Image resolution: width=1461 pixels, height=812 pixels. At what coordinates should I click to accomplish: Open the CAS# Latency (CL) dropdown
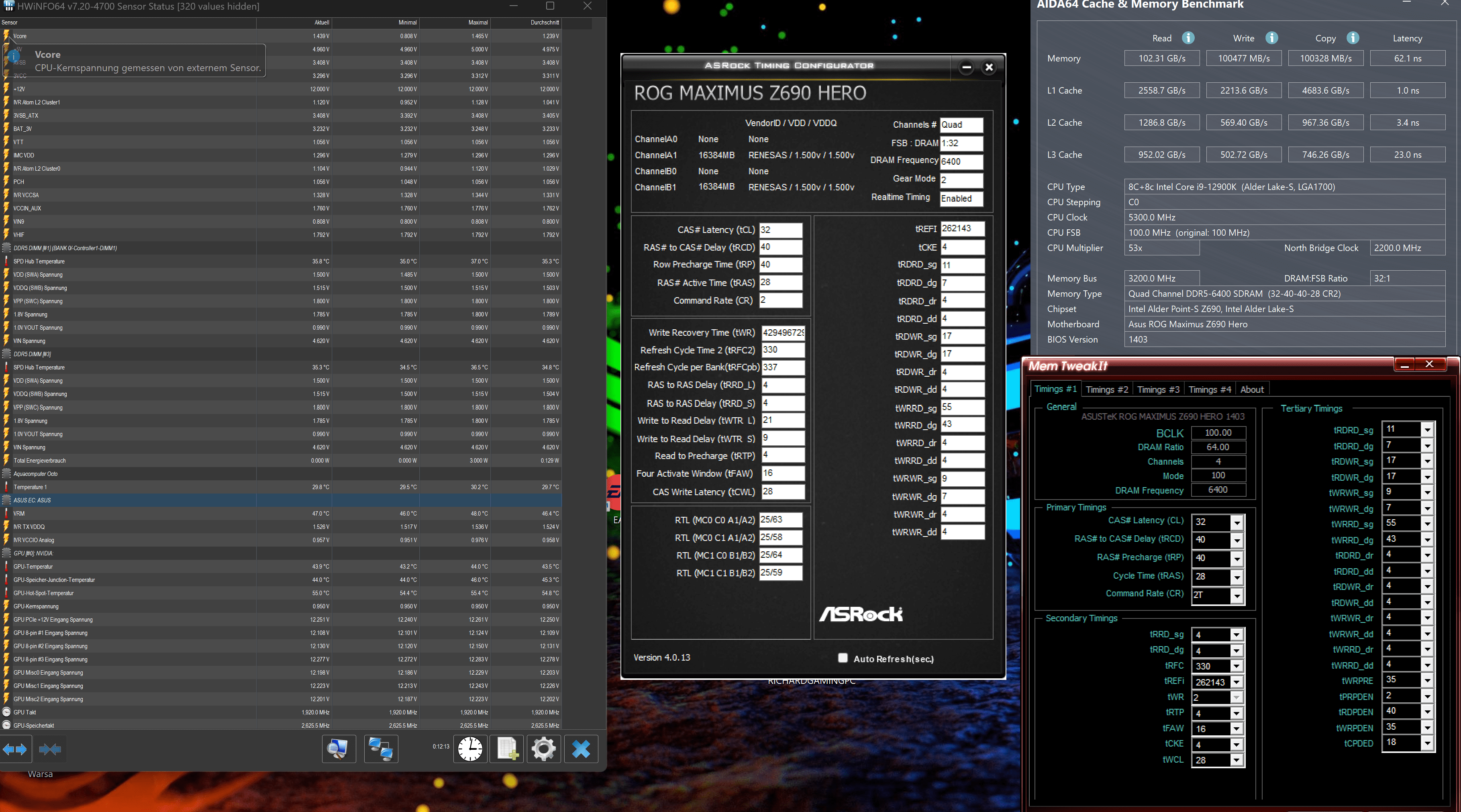point(1237,522)
